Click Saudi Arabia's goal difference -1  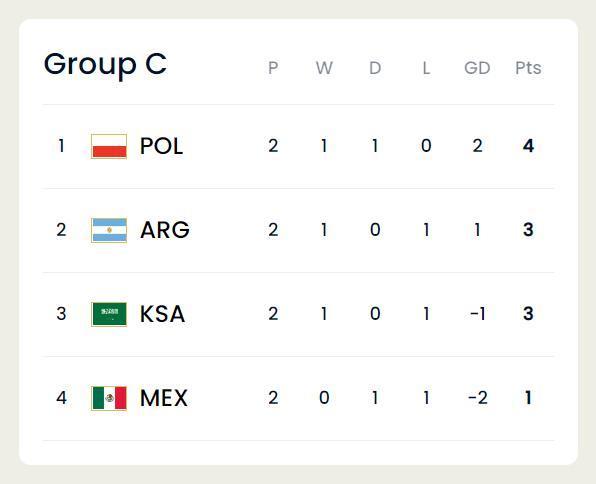coord(478,314)
